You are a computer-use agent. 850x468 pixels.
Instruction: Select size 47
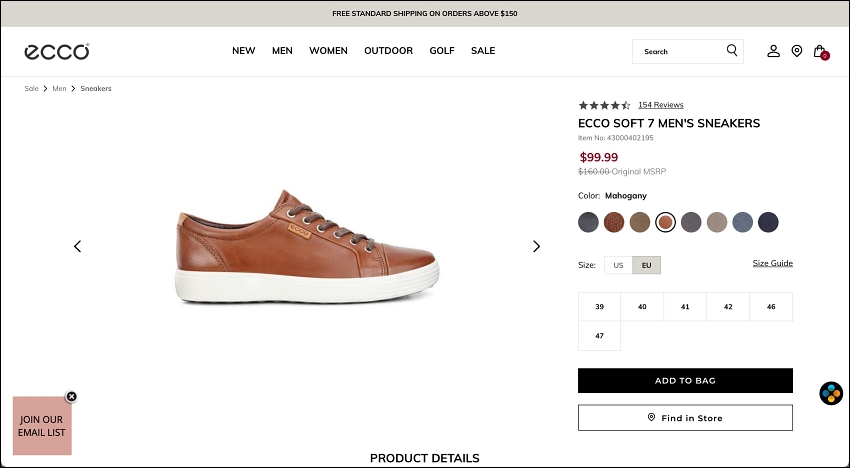pyautogui.click(x=600, y=336)
